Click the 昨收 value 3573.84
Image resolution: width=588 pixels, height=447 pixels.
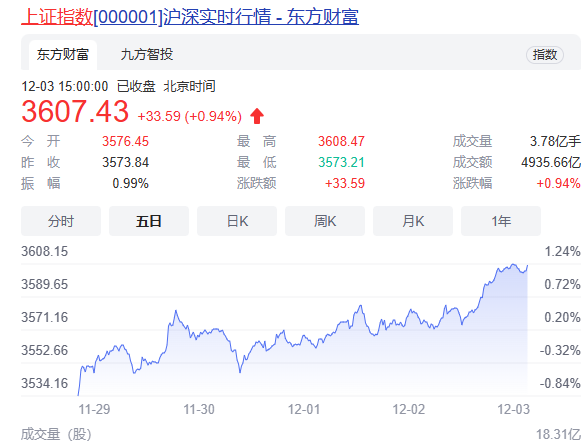125,162
